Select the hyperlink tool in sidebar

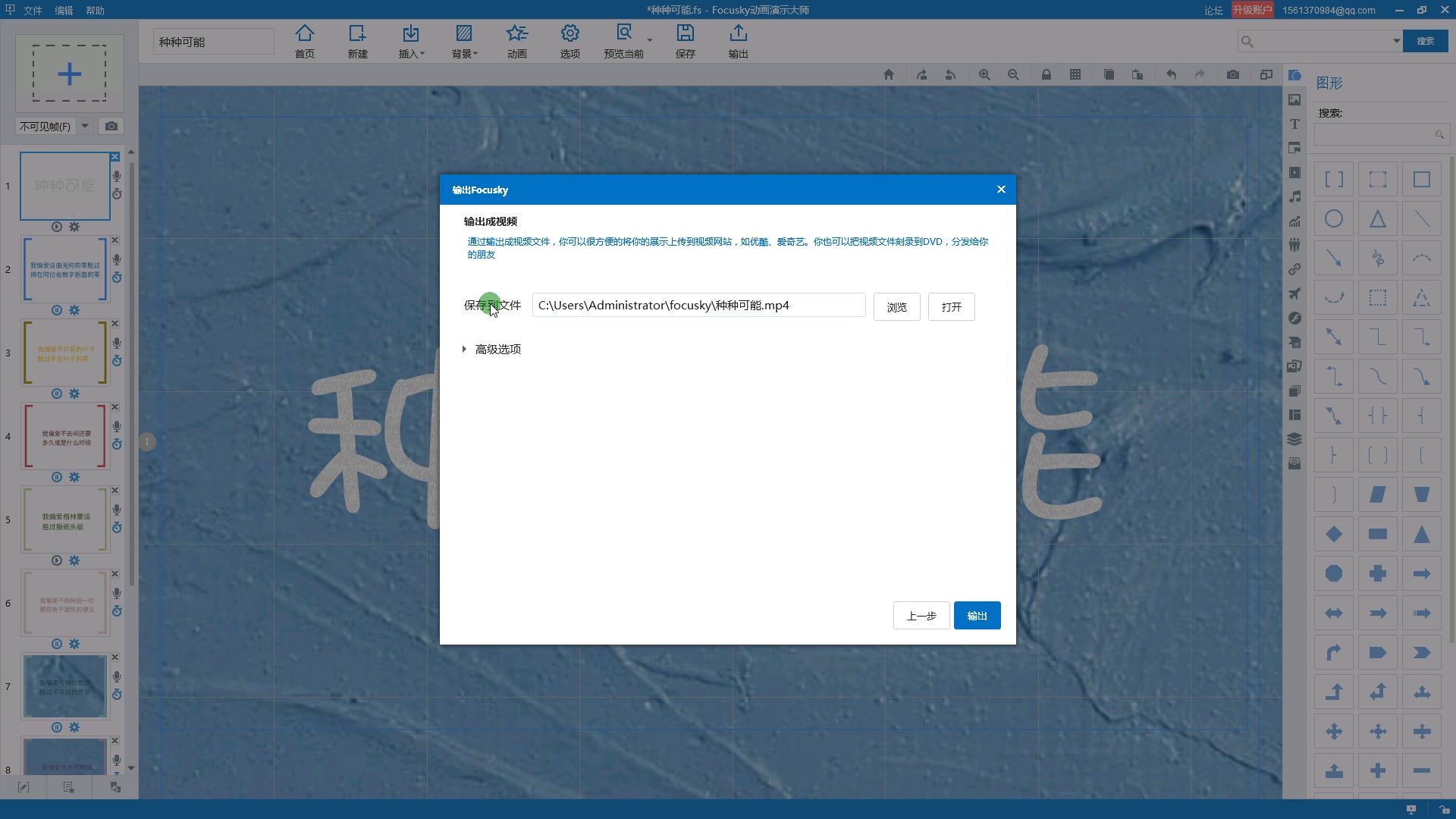click(1294, 269)
